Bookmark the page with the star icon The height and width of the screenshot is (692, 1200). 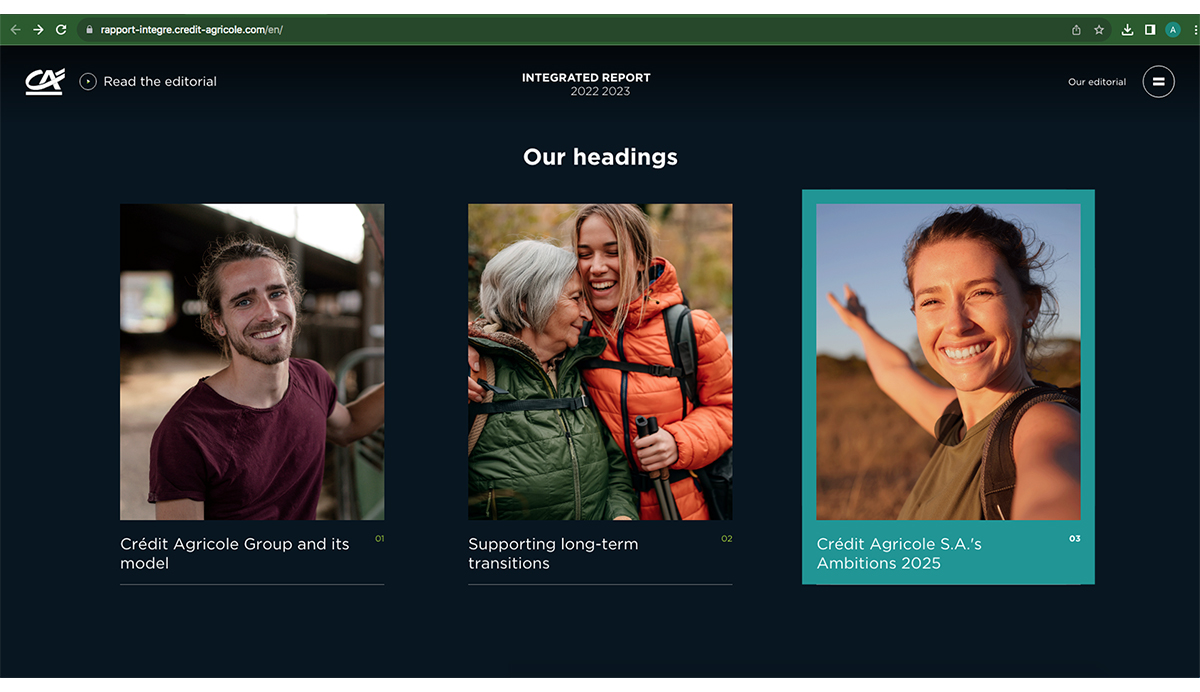coord(1099,30)
